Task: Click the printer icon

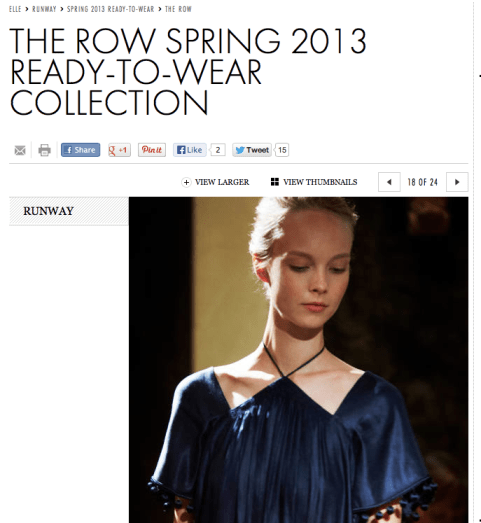Action: [44, 150]
